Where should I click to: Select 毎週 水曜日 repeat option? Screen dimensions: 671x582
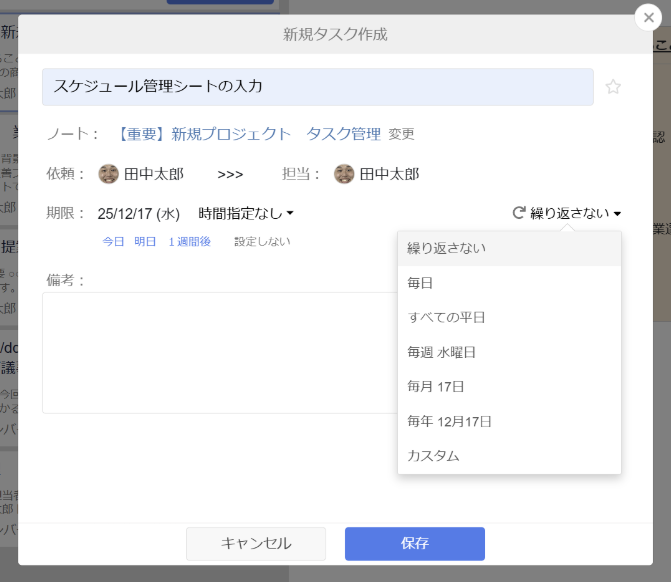(x=509, y=352)
